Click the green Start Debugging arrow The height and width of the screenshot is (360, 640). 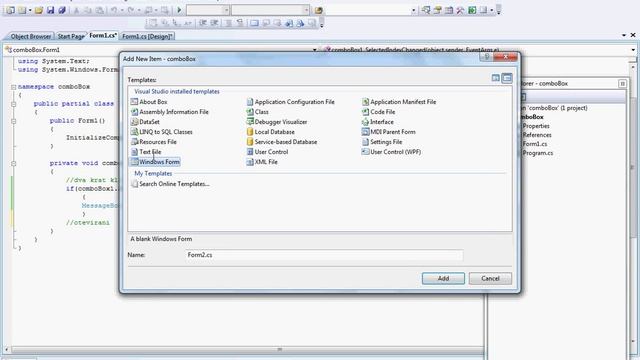[x=179, y=10]
